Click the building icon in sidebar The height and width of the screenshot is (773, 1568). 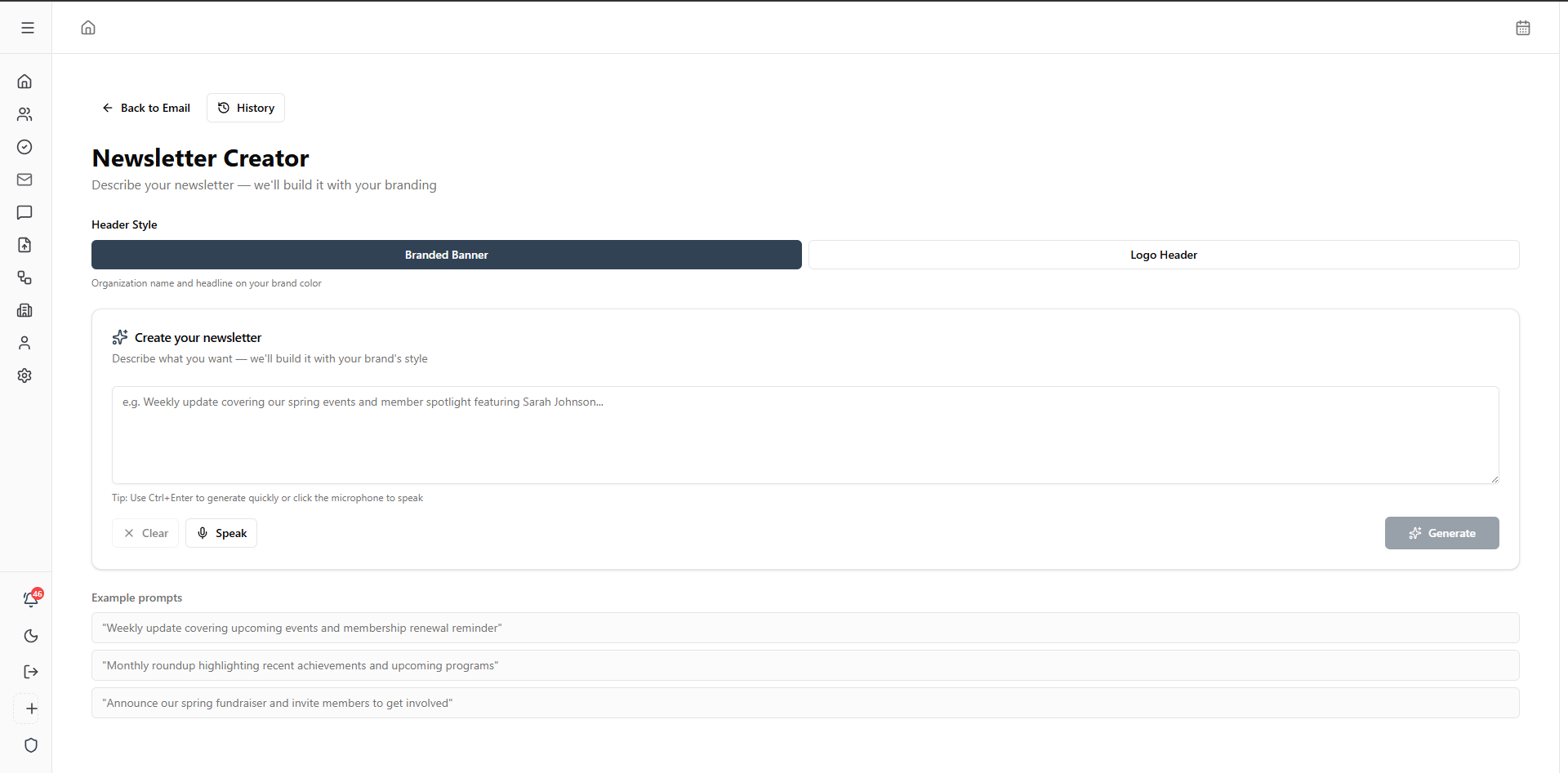24,310
